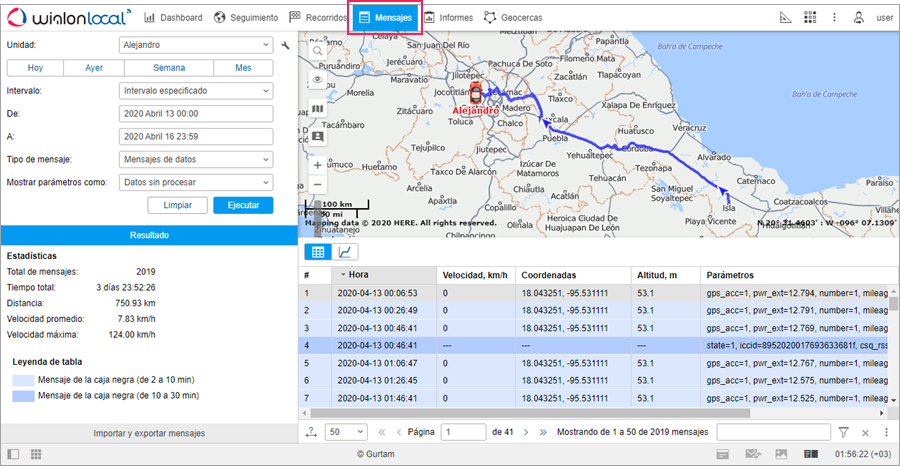Click the map search magnifier icon
This screenshot has height=466, width=900.
pyautogui.click(x=317, y=51)
